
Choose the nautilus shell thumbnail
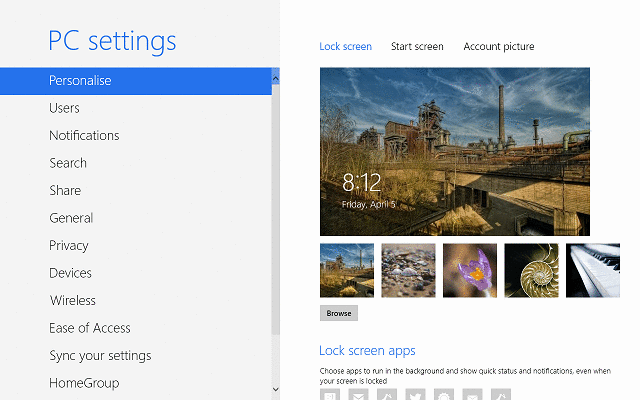[x=531, y=270]
